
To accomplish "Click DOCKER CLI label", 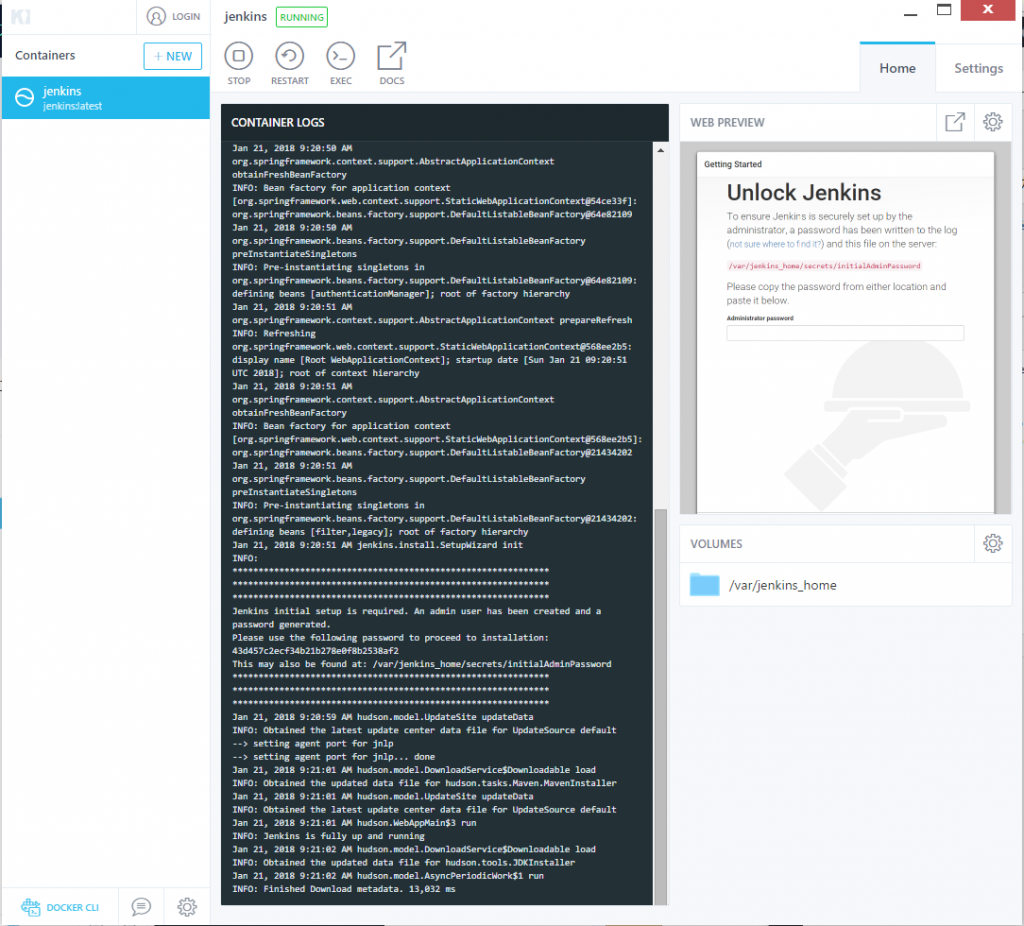I will point(72,907).
